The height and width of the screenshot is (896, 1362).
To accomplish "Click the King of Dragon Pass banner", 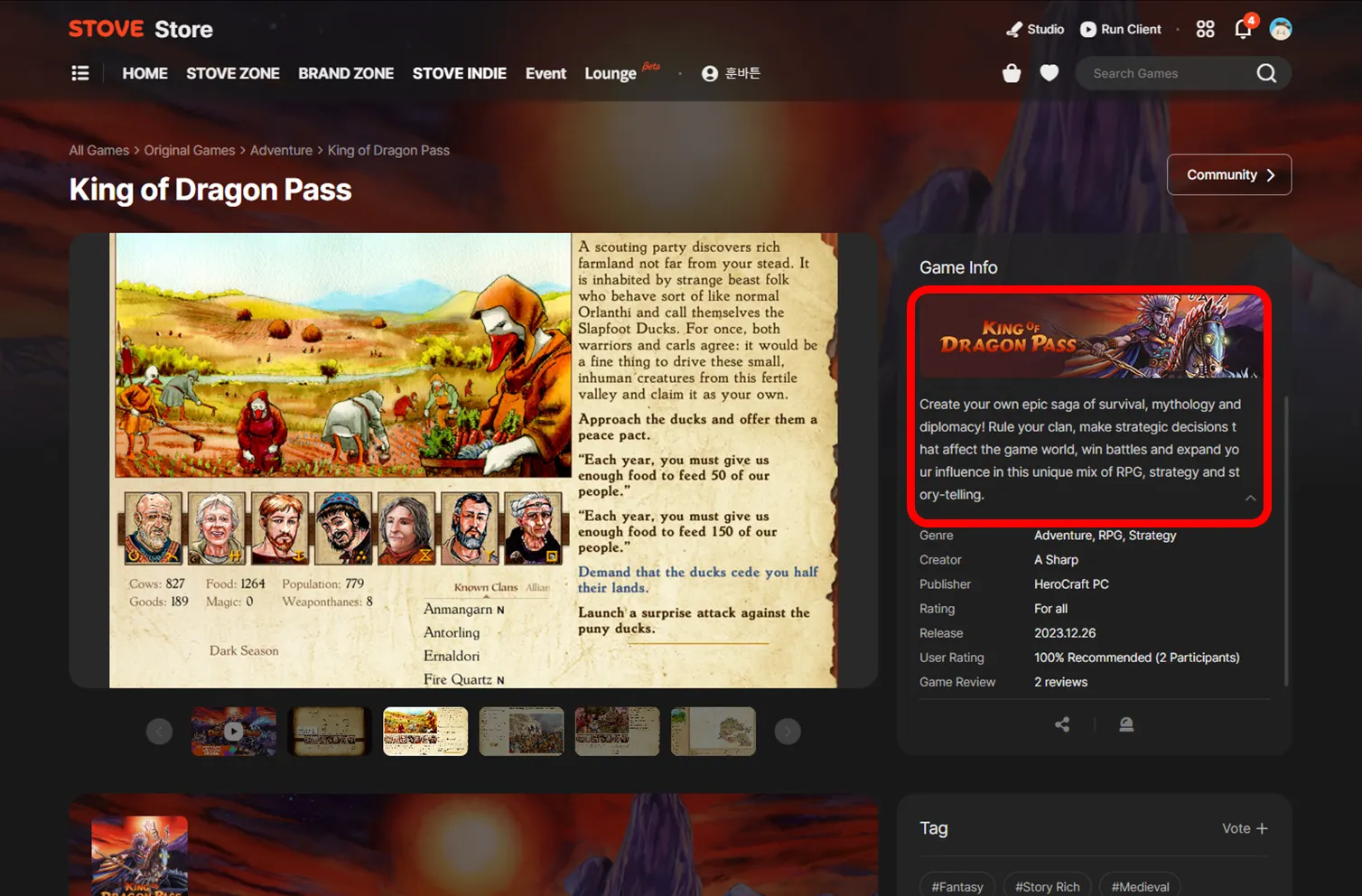I will click(1091, 336).
